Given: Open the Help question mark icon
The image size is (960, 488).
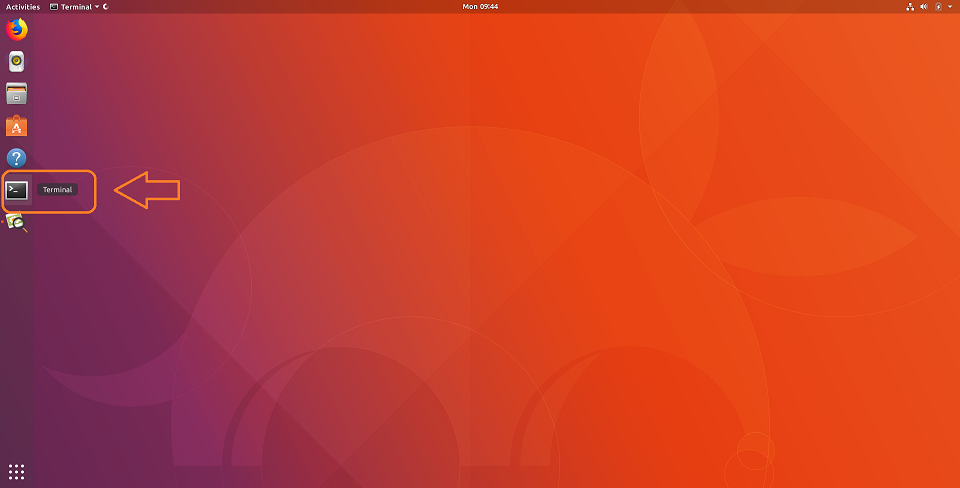Looking at the screenshot, I should click(16, 158).
